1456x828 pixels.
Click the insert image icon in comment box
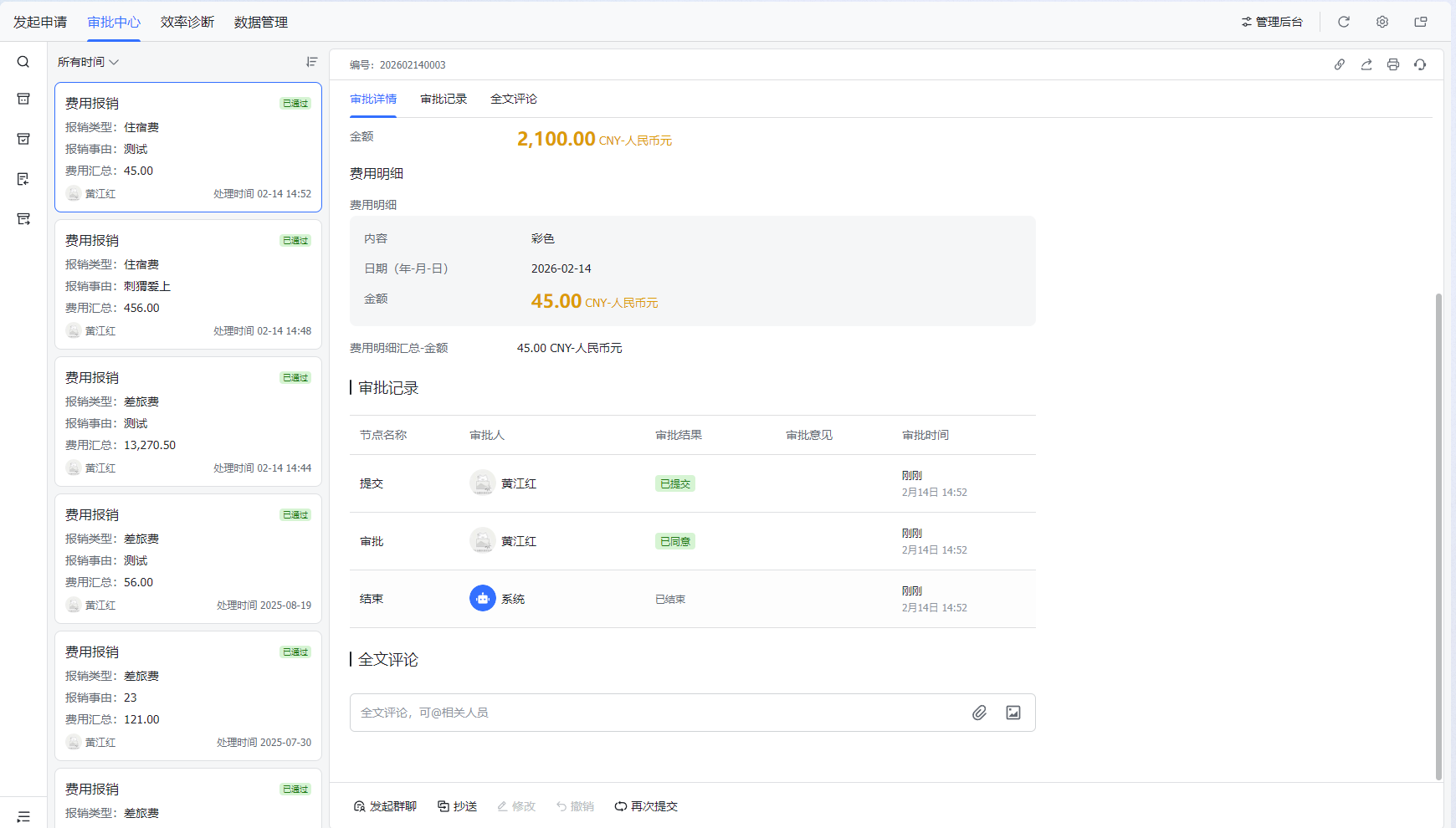pyautogui.click(x=1013, y=713)
